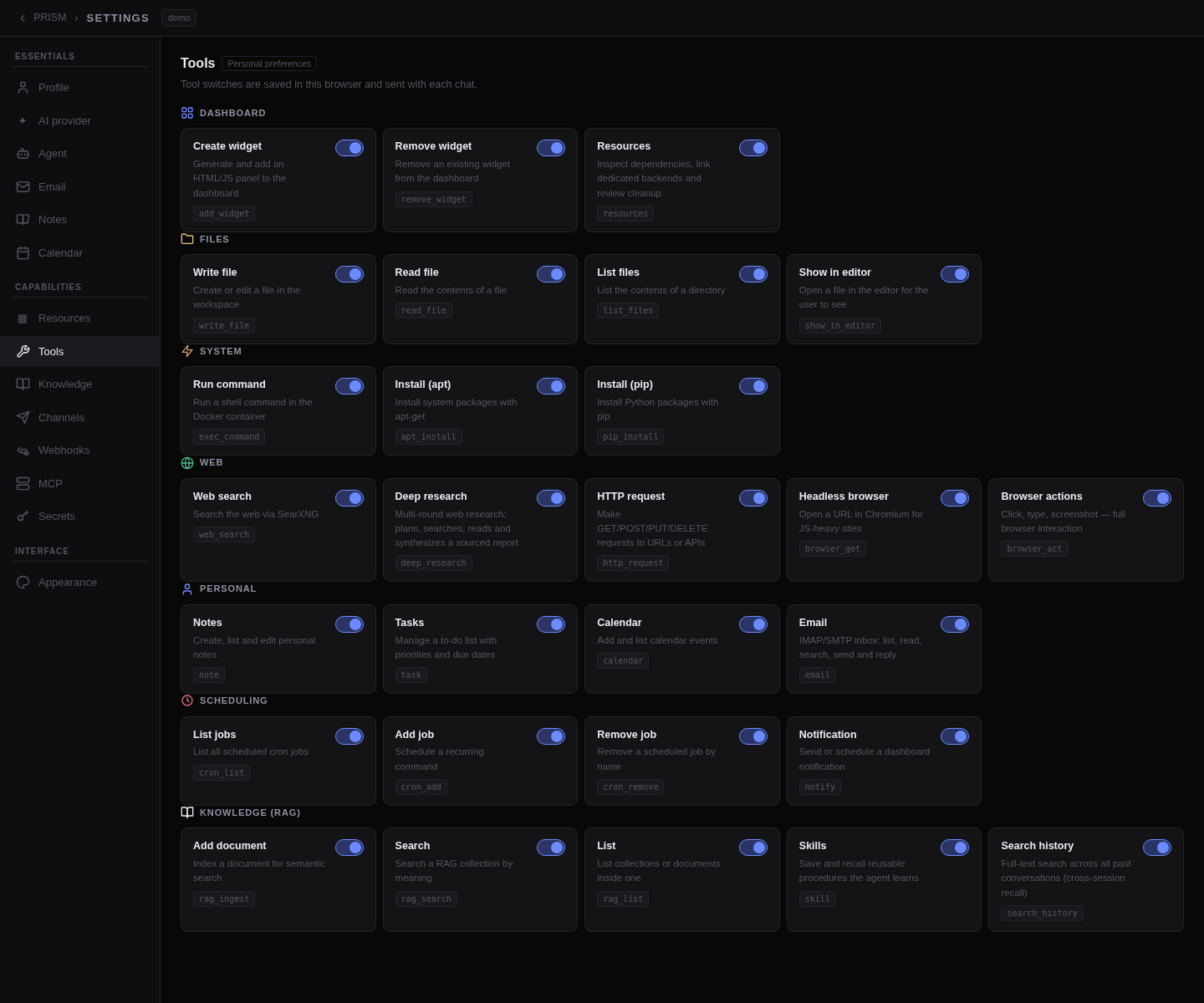Click the Tools wrench icon

click(x=23, y=352)
